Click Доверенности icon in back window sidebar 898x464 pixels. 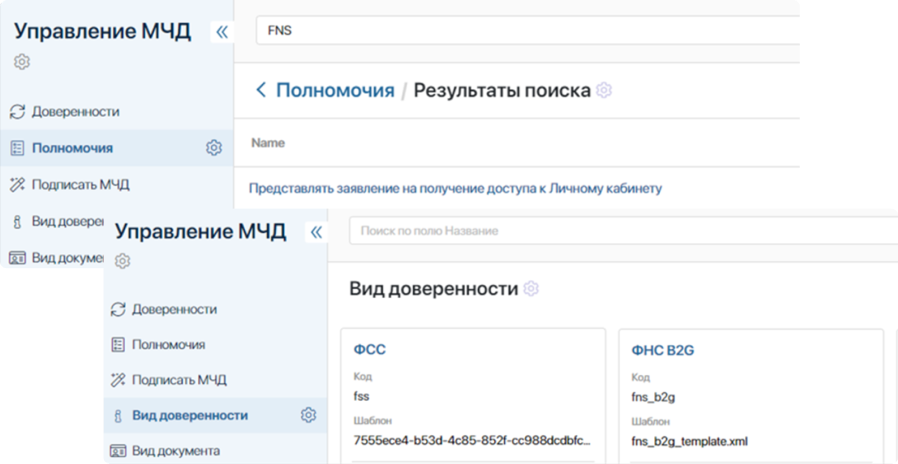point(18,112)
